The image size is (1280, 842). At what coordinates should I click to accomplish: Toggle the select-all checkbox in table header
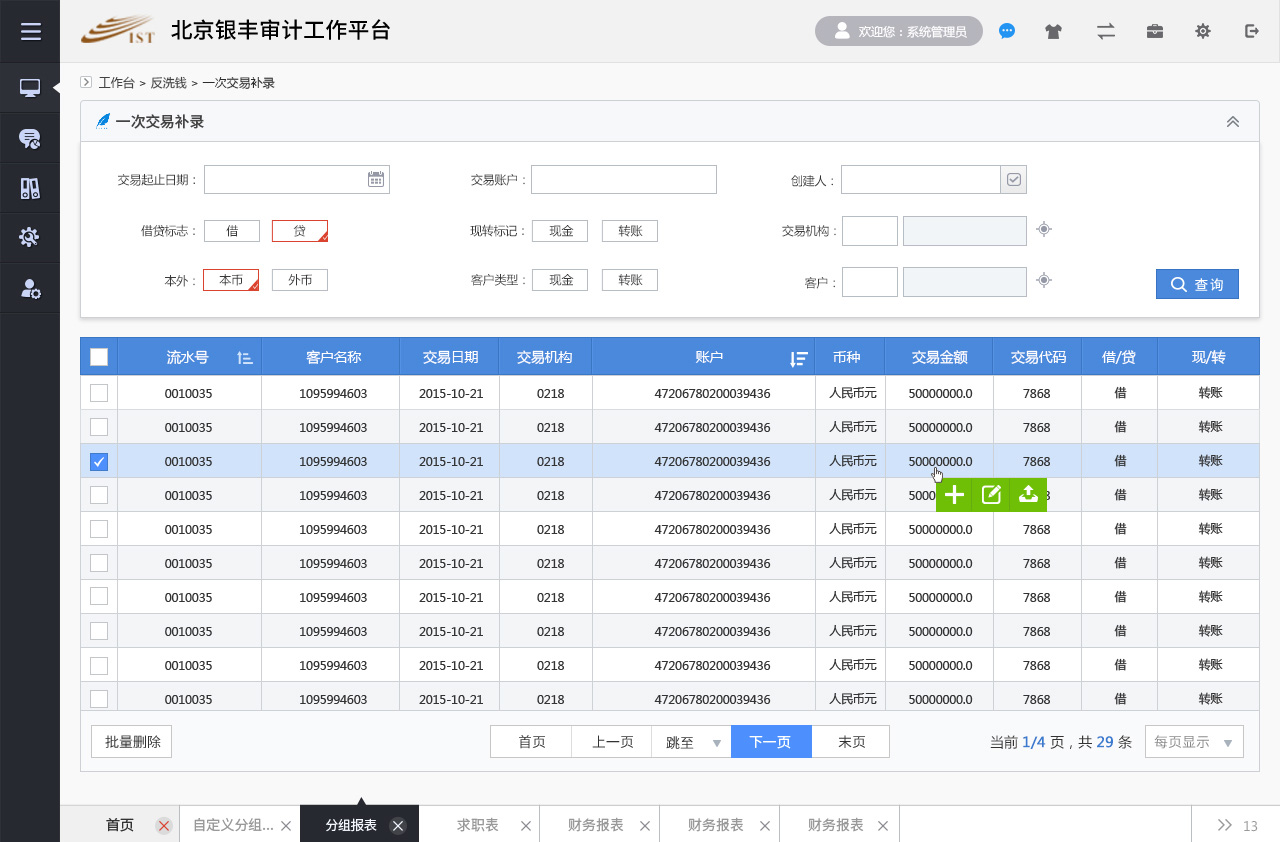[98, 356]
